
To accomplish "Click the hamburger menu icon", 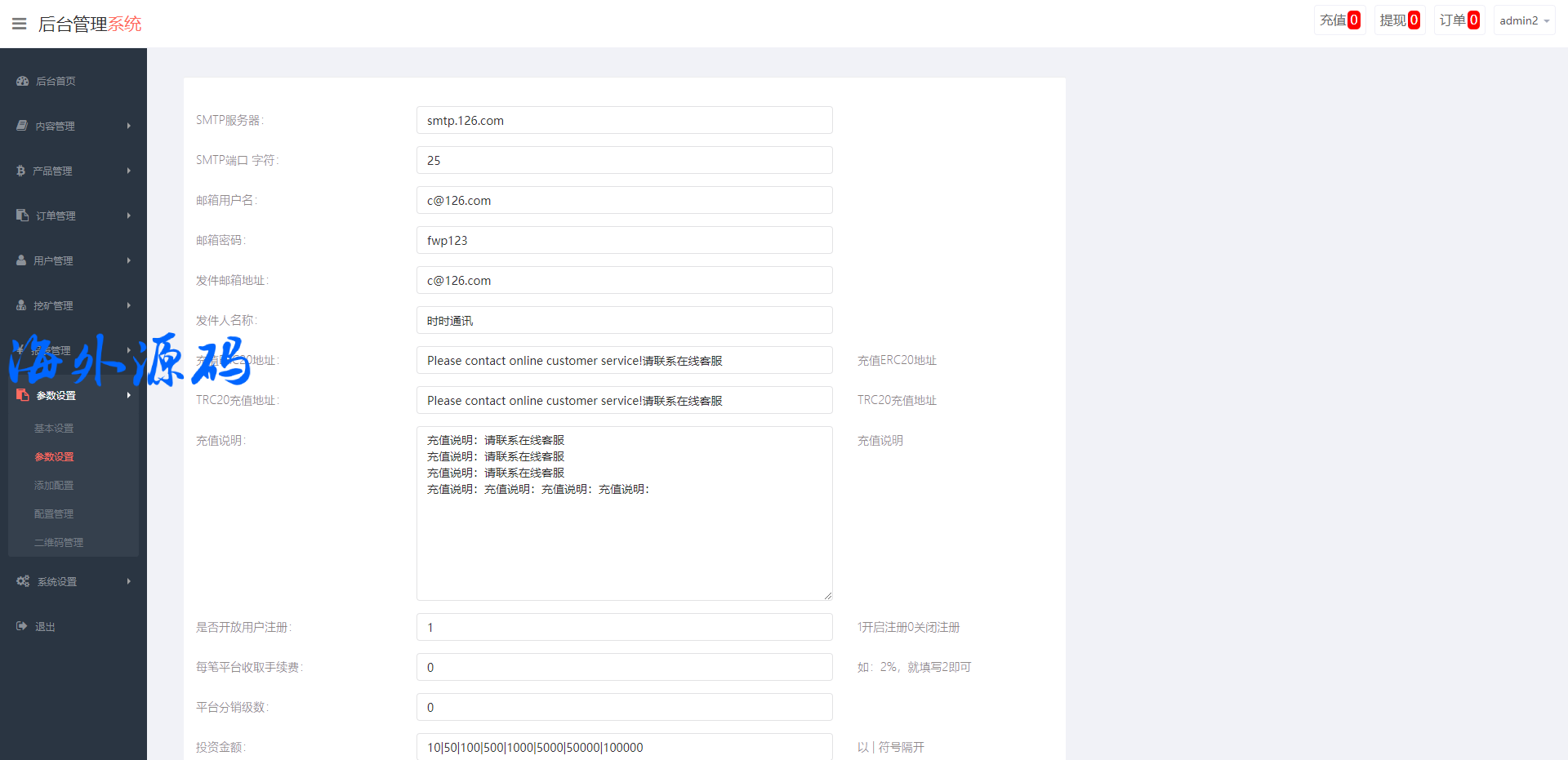I will (x=19, y=24).
